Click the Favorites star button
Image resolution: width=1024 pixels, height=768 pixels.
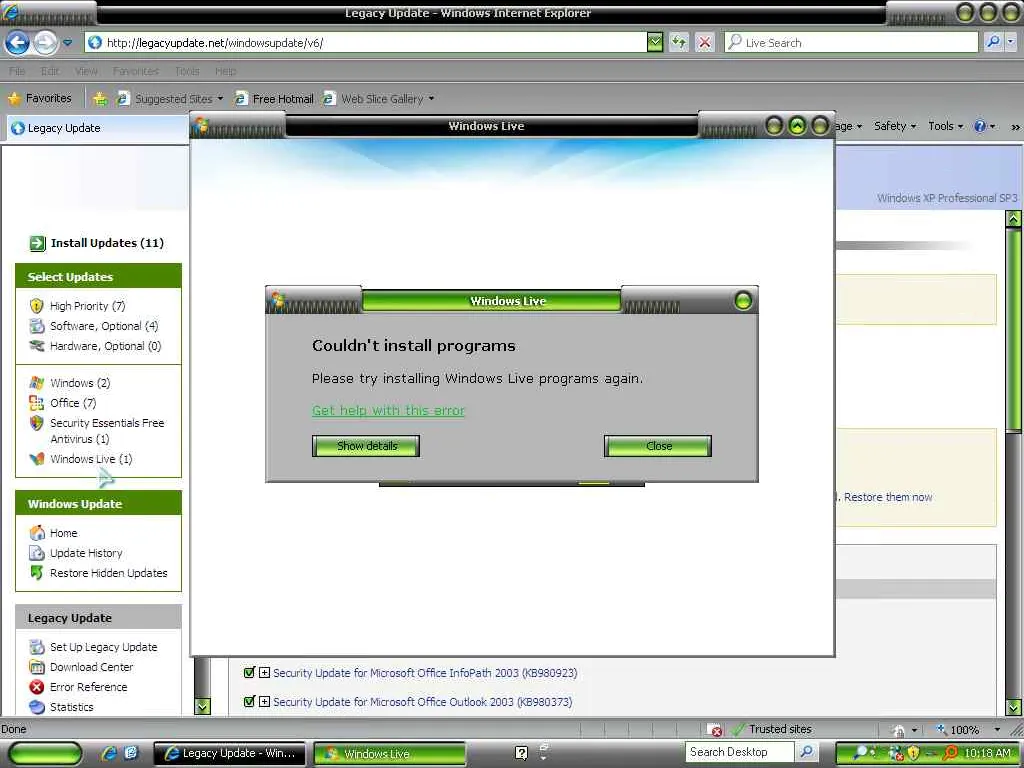(39, 99)
